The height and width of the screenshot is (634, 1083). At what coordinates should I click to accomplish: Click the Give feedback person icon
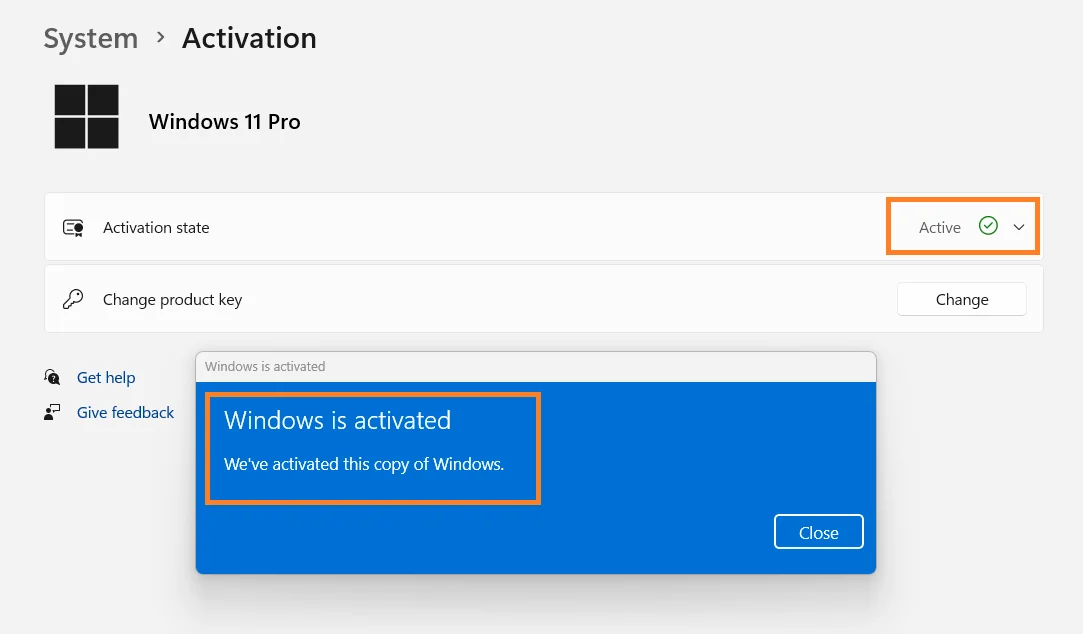coord(53,412)
